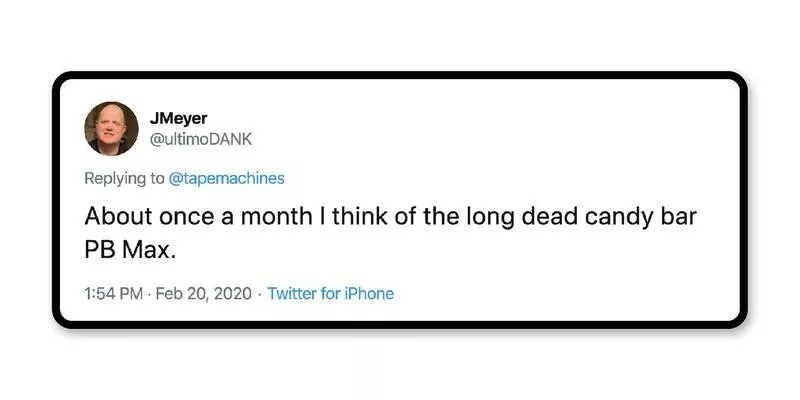Click the word "Twitter" in the source link

click(x=291, y=293)
